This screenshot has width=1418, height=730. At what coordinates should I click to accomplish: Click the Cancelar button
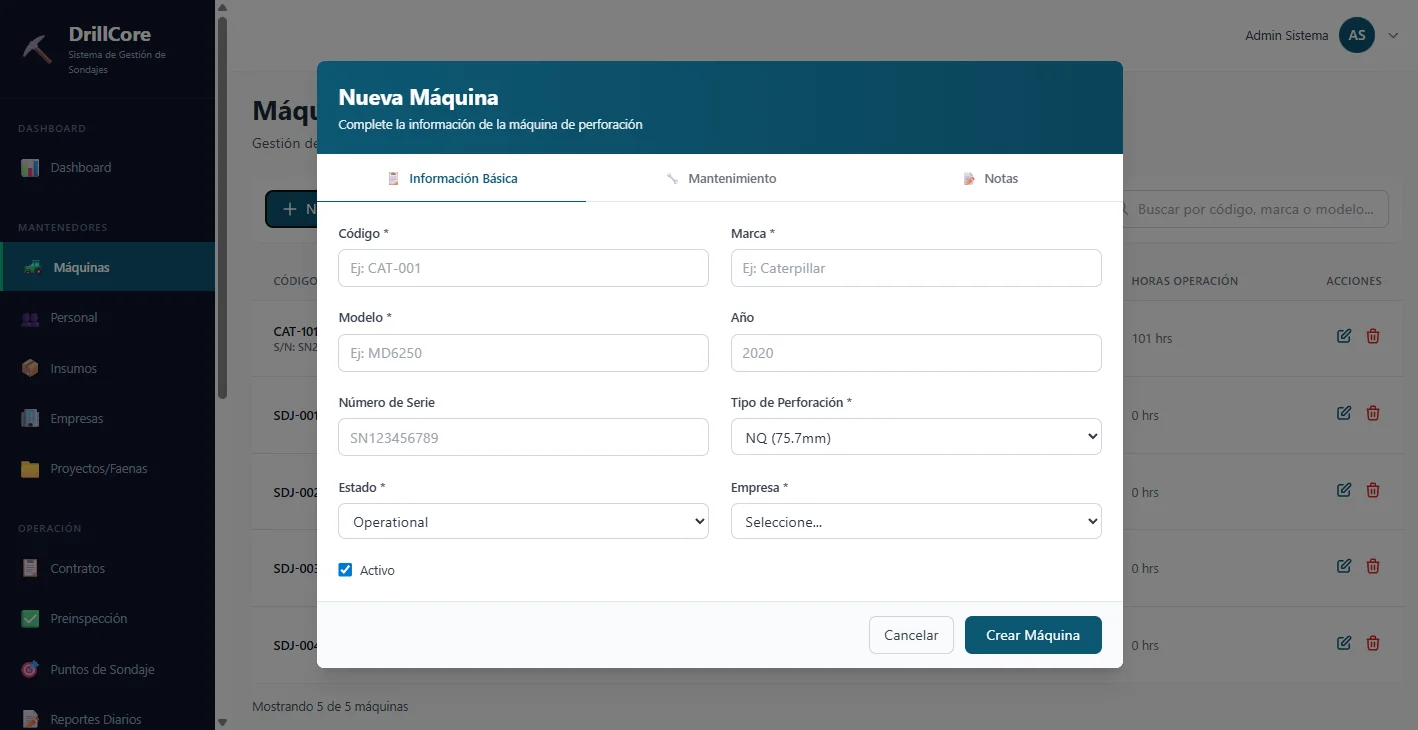point(911,635)
